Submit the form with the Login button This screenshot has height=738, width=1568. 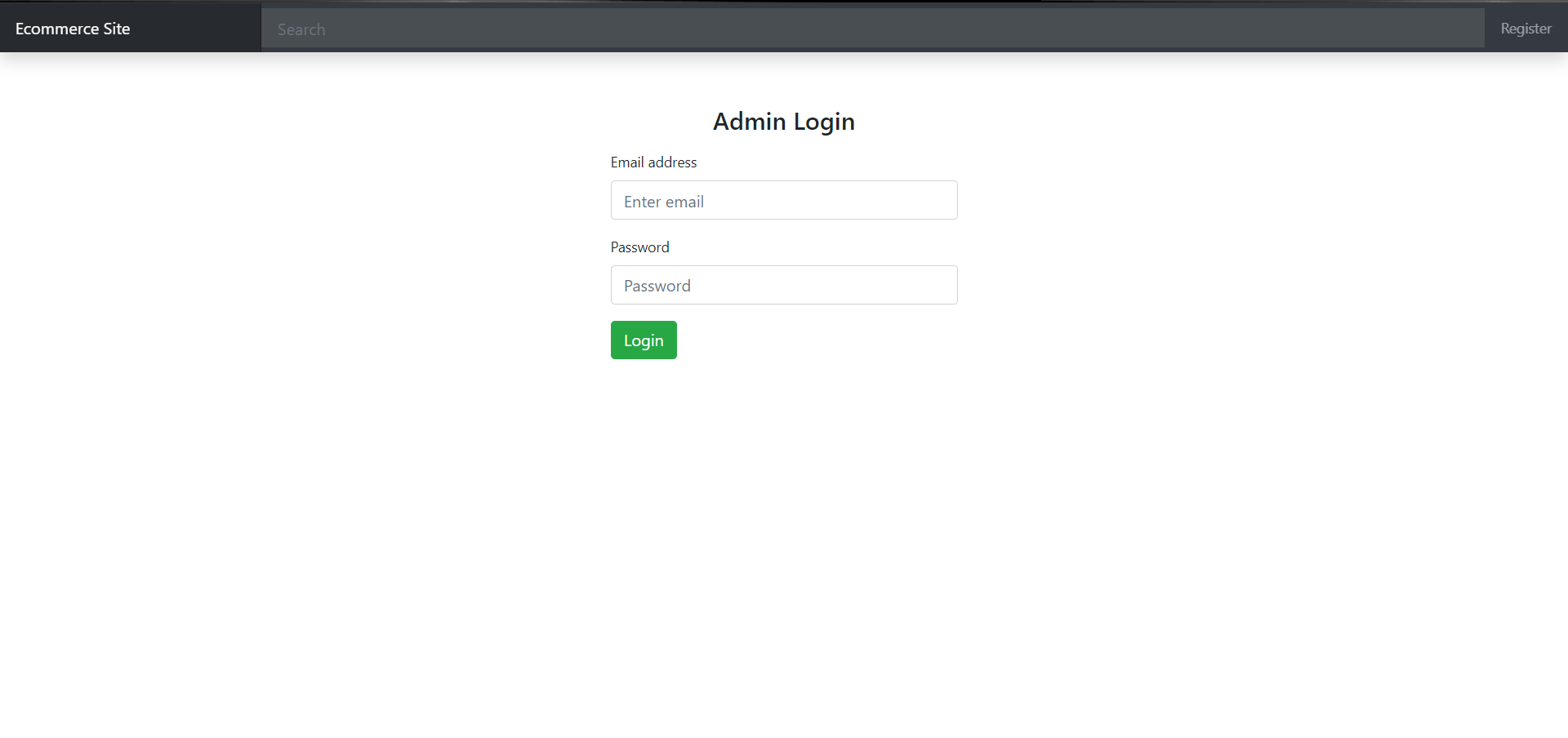coord(644,340)
